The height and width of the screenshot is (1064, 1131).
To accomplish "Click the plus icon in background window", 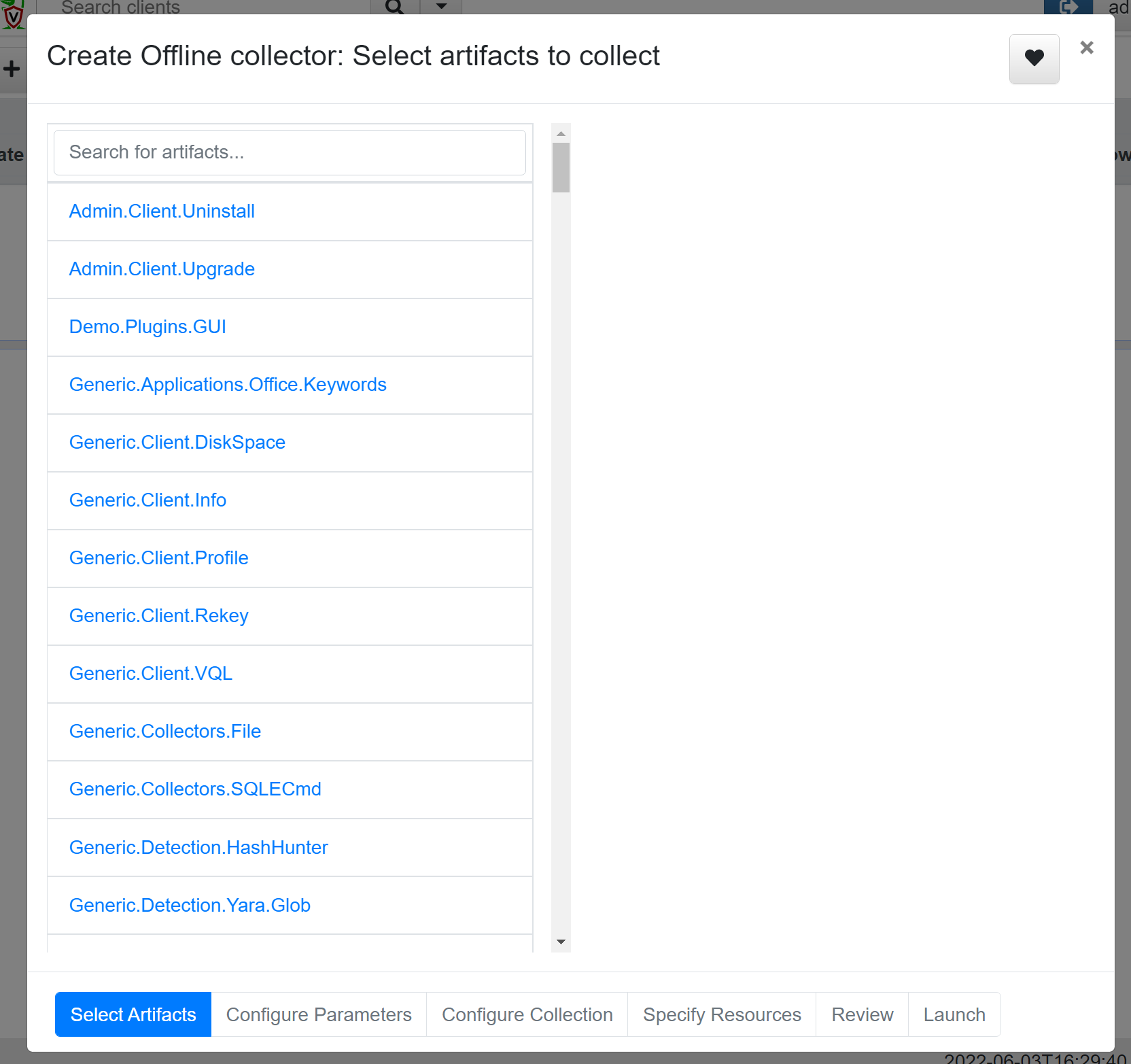I will pyautogui.click(x=12, y=69).
